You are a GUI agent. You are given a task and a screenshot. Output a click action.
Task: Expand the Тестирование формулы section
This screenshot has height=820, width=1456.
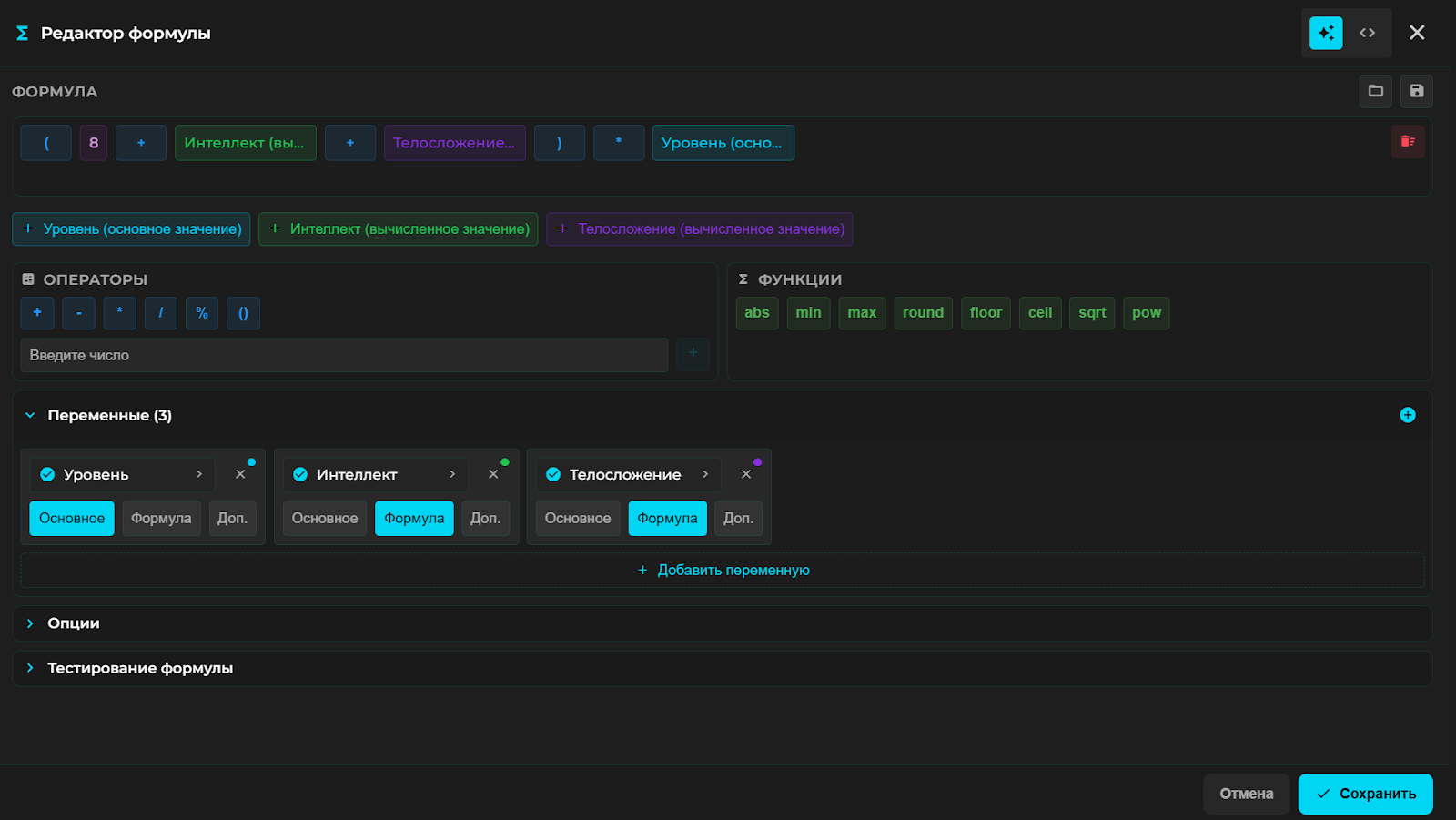(x=139, y=668)
